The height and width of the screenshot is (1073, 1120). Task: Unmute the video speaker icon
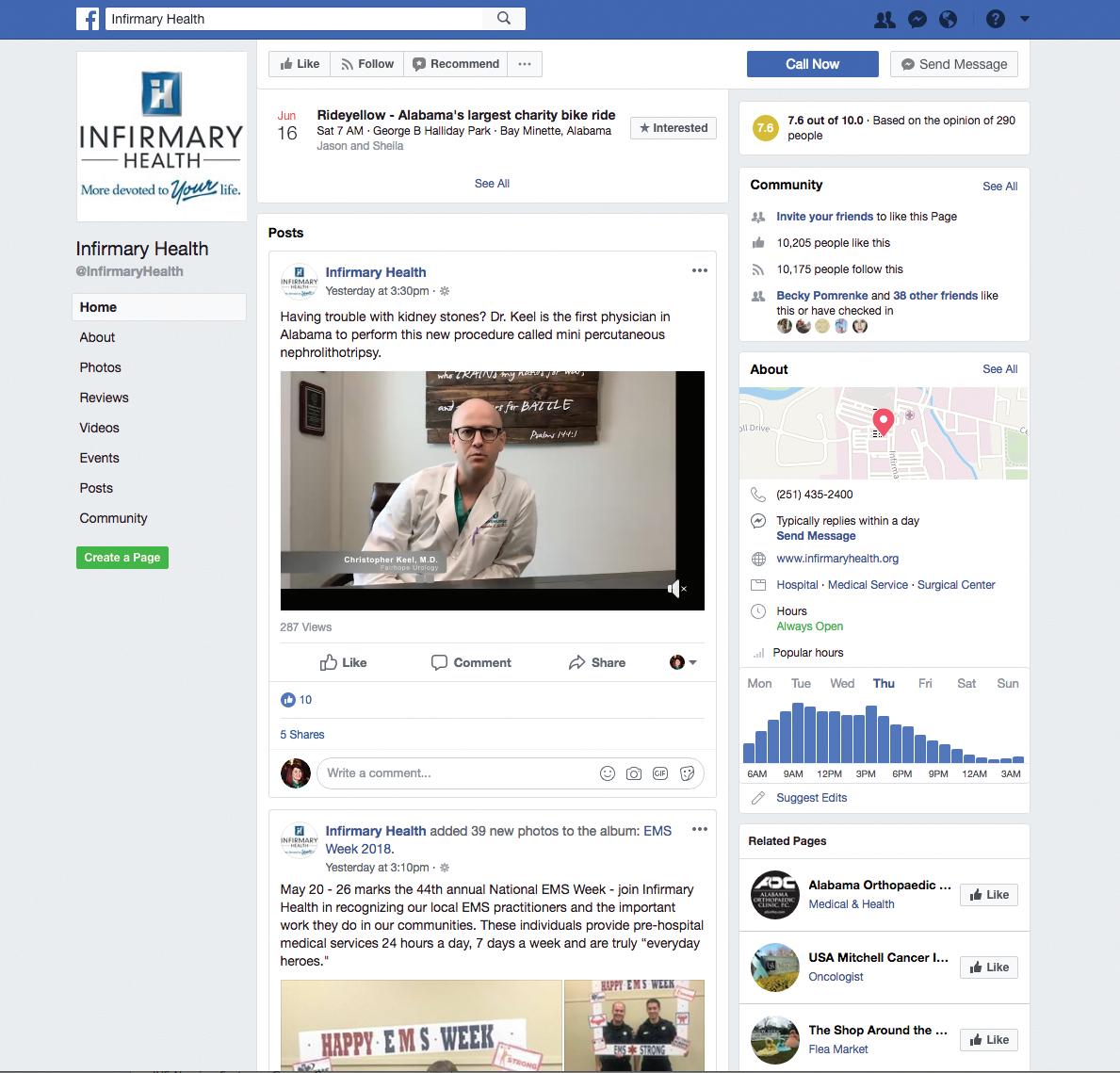675,589
